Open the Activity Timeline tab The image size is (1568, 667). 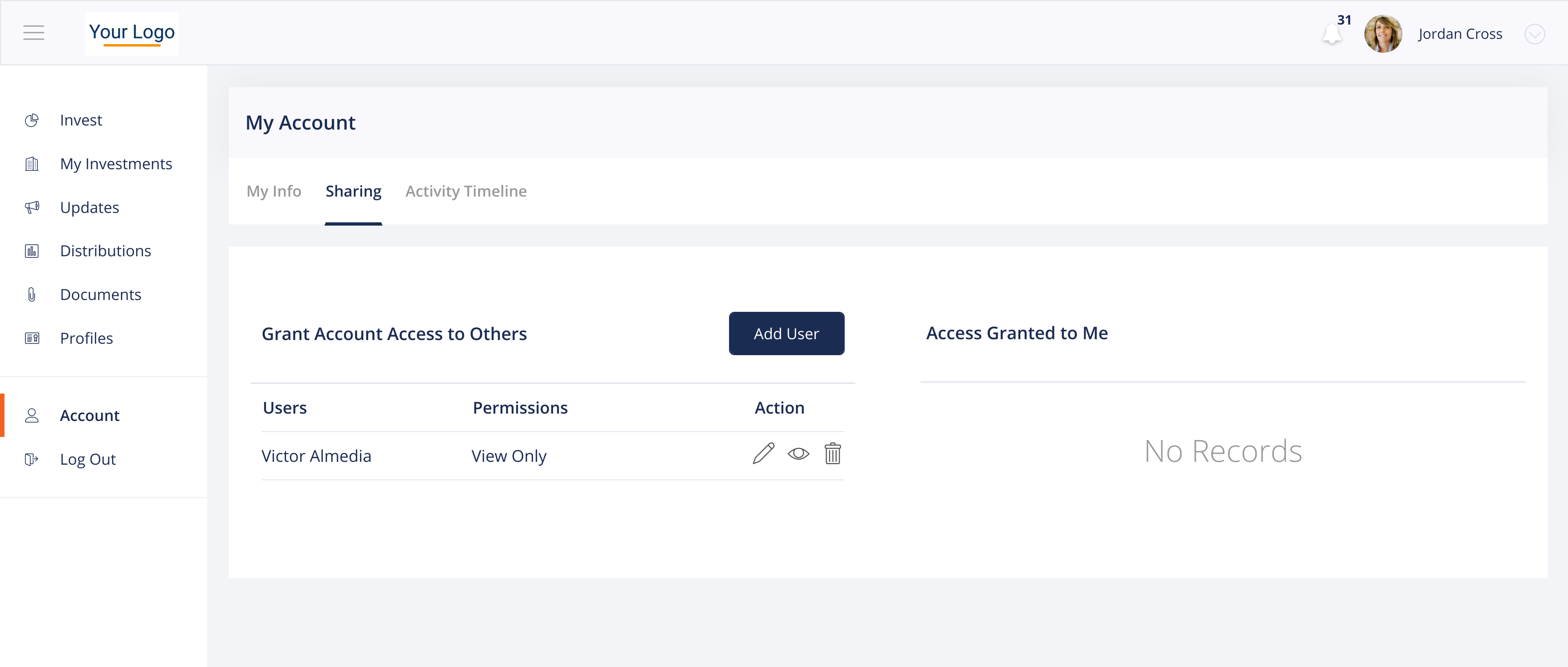click(x=465, y=191)
